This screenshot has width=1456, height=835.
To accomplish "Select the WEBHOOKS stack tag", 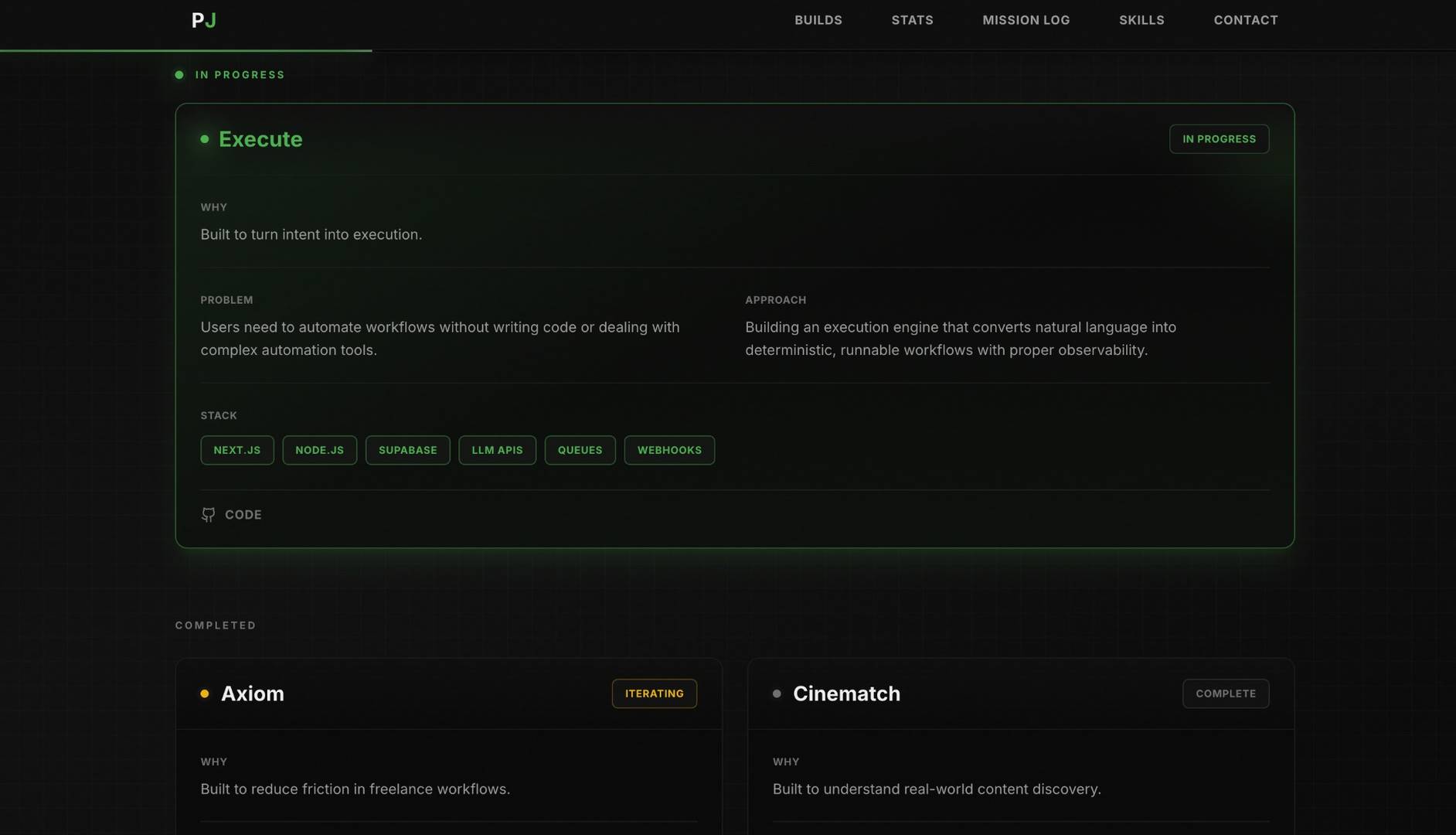I will 668,450.
